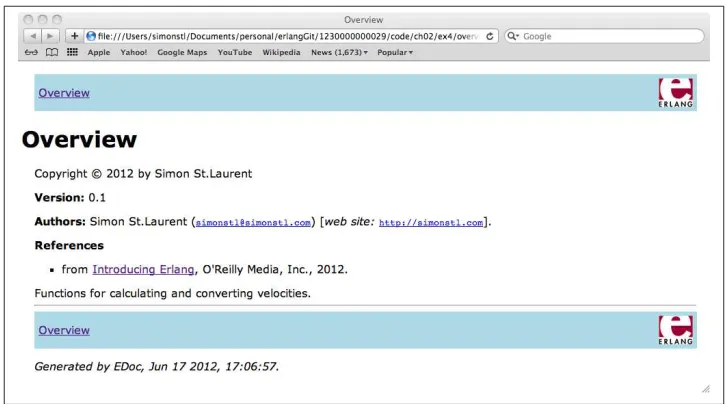The width and height of the screenshot is (726, 404).
Task: Click the bottom Erlang logo
Action: coord(676,330)
